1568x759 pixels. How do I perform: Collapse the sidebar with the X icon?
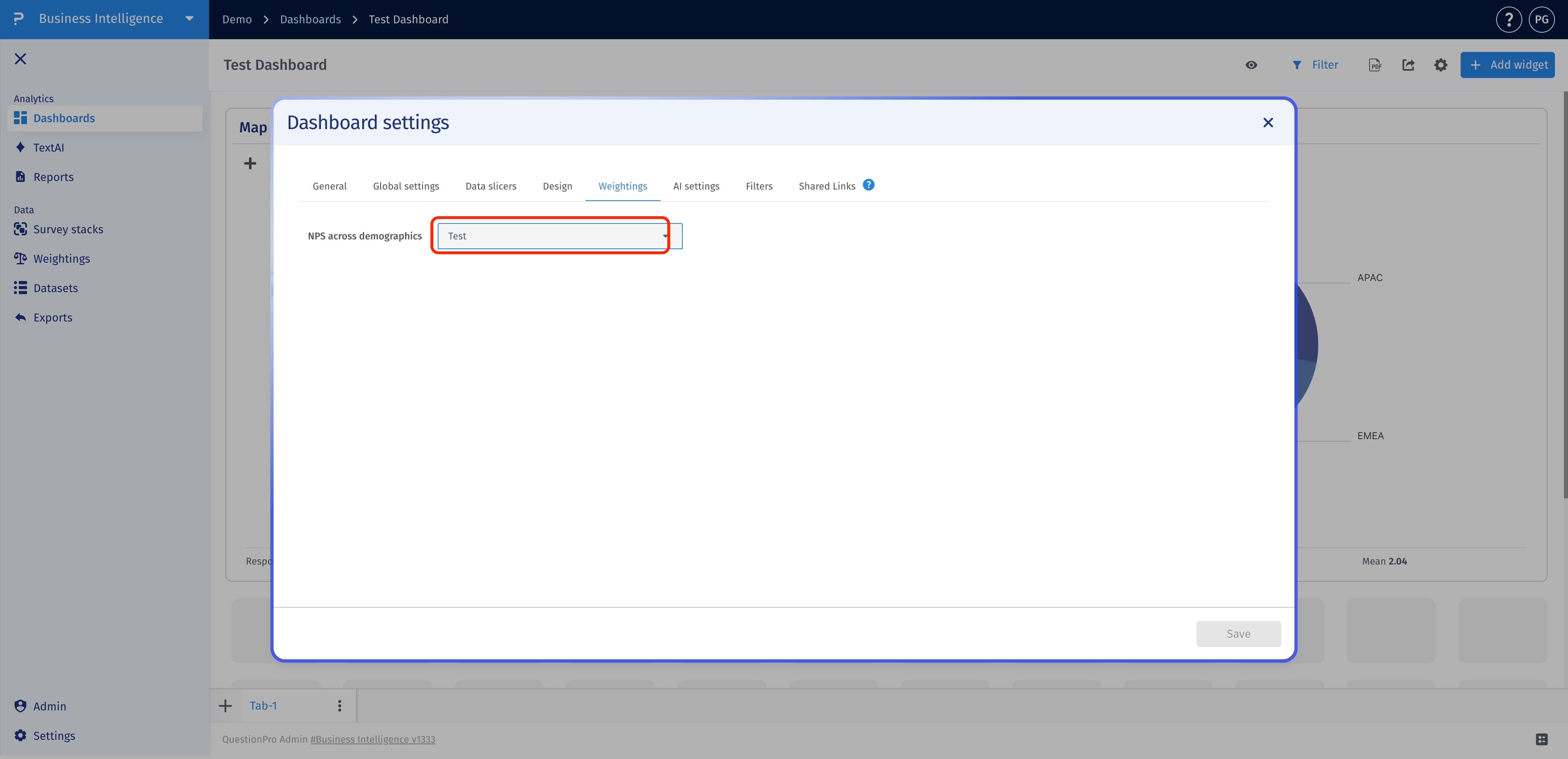20,58
